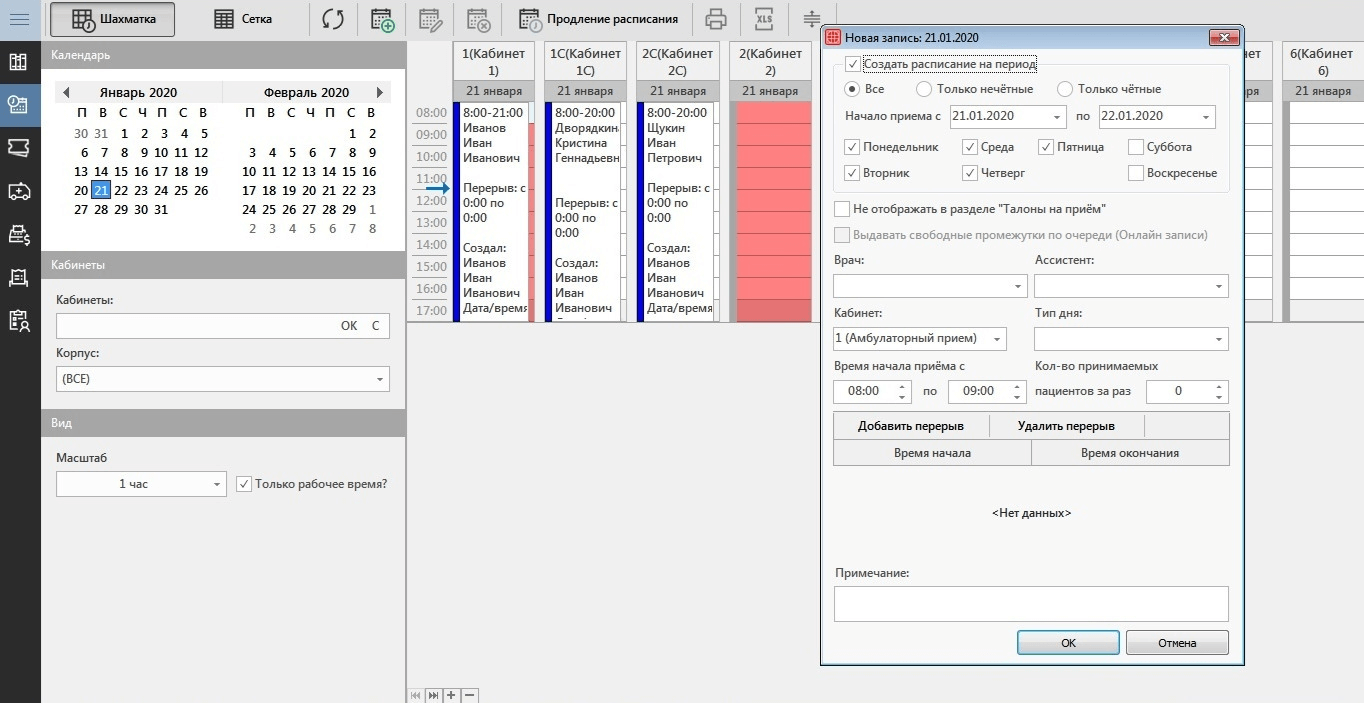Open the notepad sidebar icon
The height and width of the screenshot is (703, 1364).
point(19,278)
